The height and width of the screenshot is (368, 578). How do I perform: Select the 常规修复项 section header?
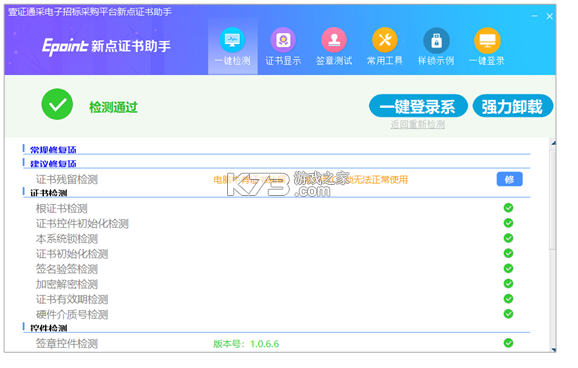click(53, 150)
